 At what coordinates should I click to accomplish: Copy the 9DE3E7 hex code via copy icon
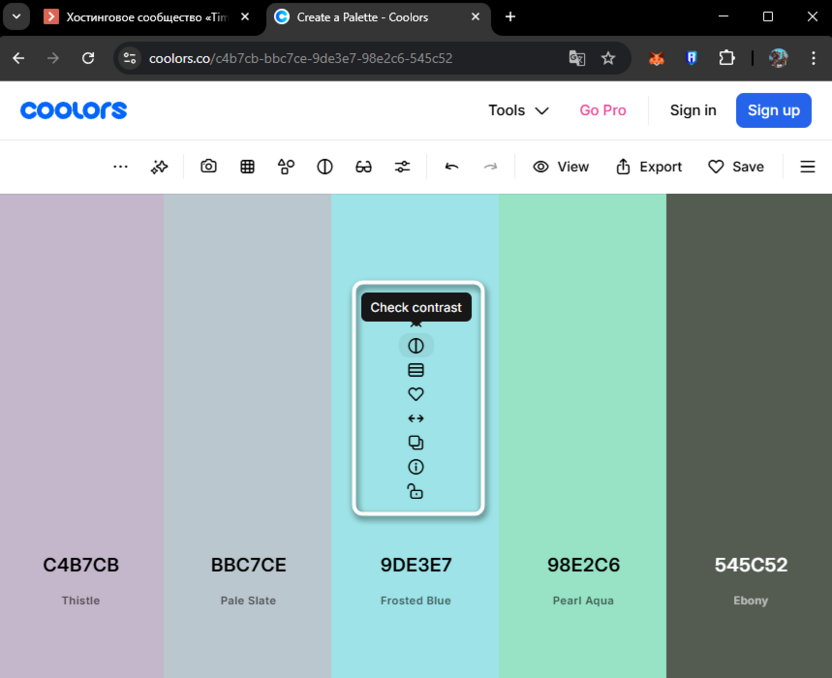(x=416, y=443)
